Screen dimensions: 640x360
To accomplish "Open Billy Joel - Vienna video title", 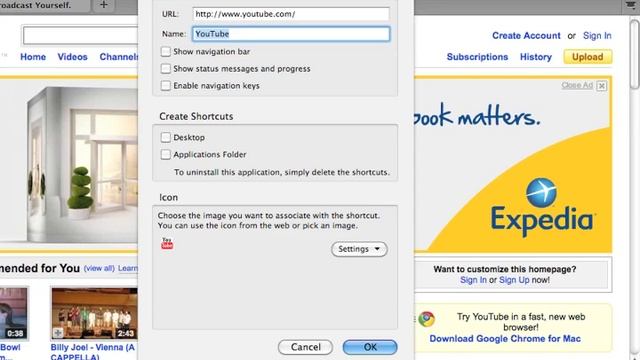I will pyautogui.click(x=93, y=352).
